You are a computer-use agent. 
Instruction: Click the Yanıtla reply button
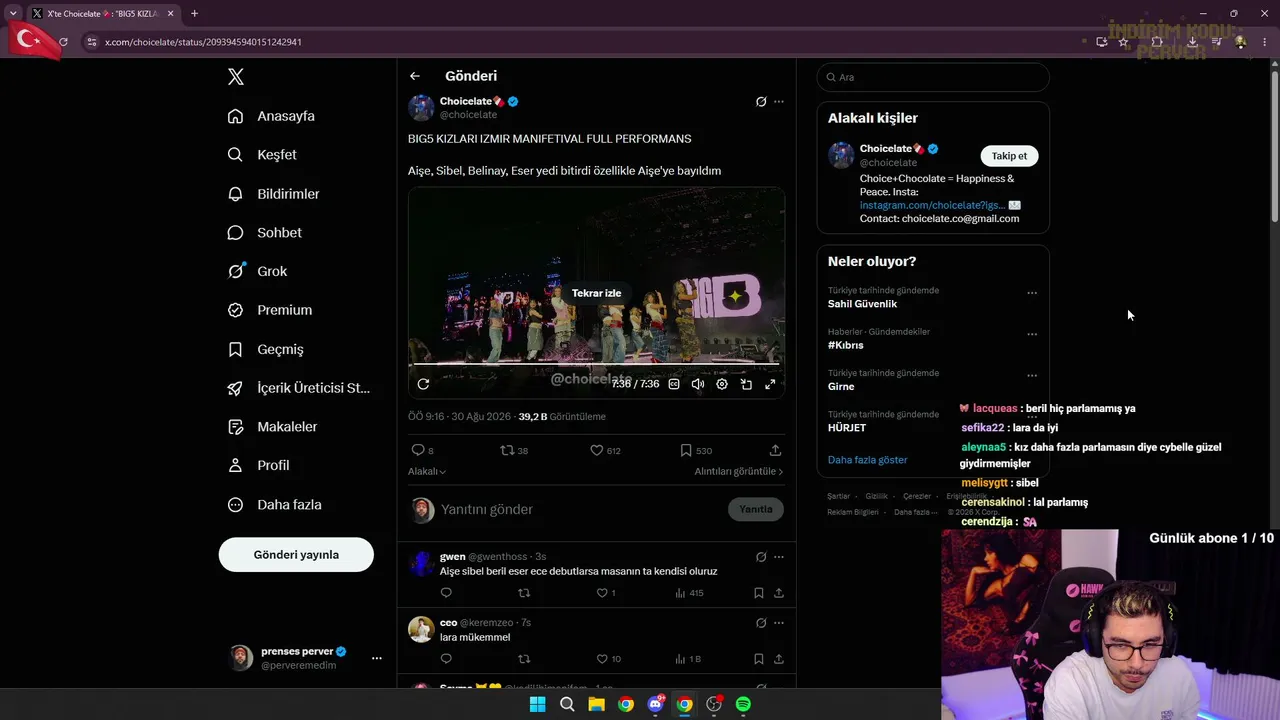click(756, 509)
